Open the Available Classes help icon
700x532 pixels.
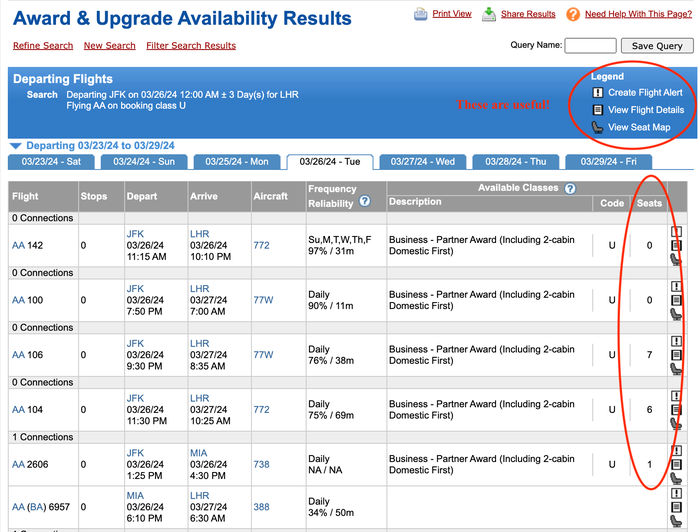[570, 188]
